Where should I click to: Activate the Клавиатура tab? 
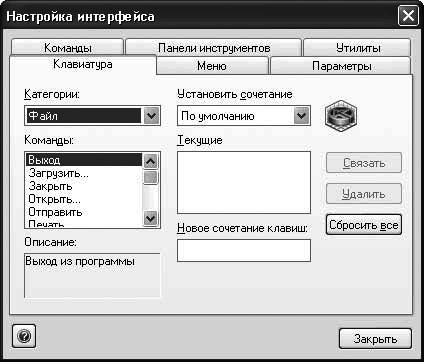(x=83, y=64)
